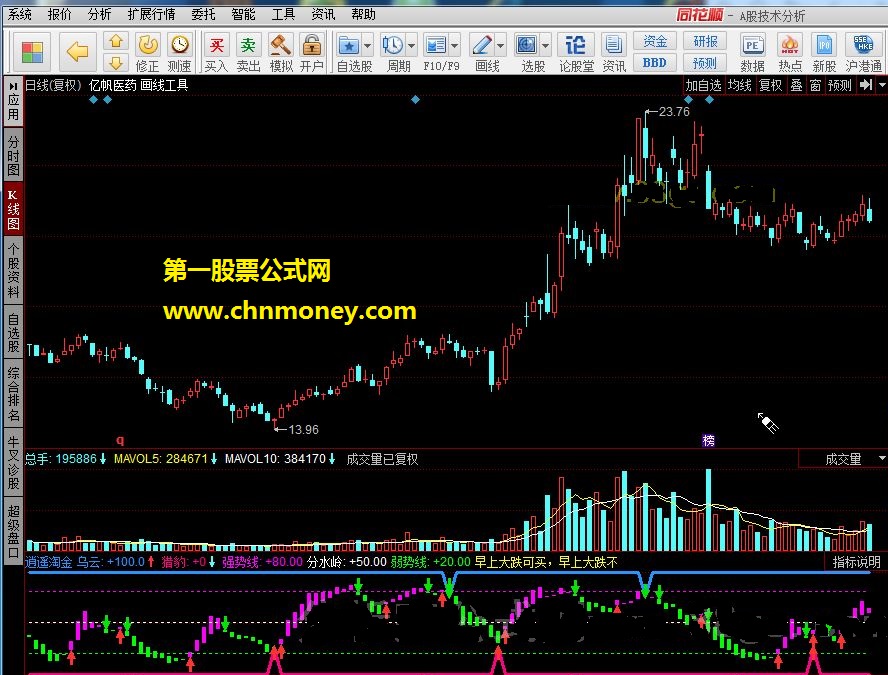Screen dimensions: 888x675
Task: Expand the 周期 period dropdown arrow
Action: click(x=411, y=46)
